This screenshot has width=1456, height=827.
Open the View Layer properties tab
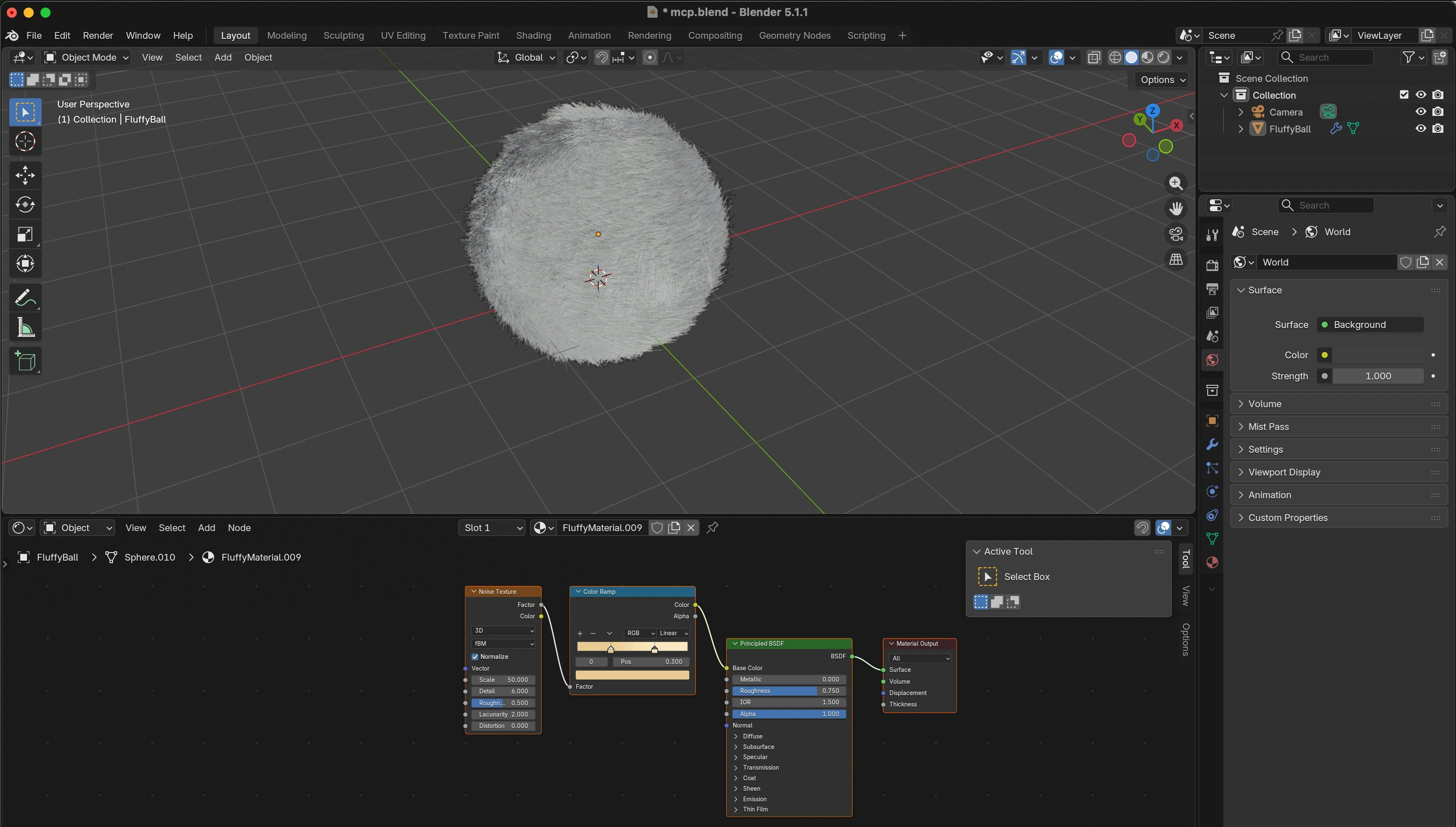pyautogui.click(x=1212, y=313)
